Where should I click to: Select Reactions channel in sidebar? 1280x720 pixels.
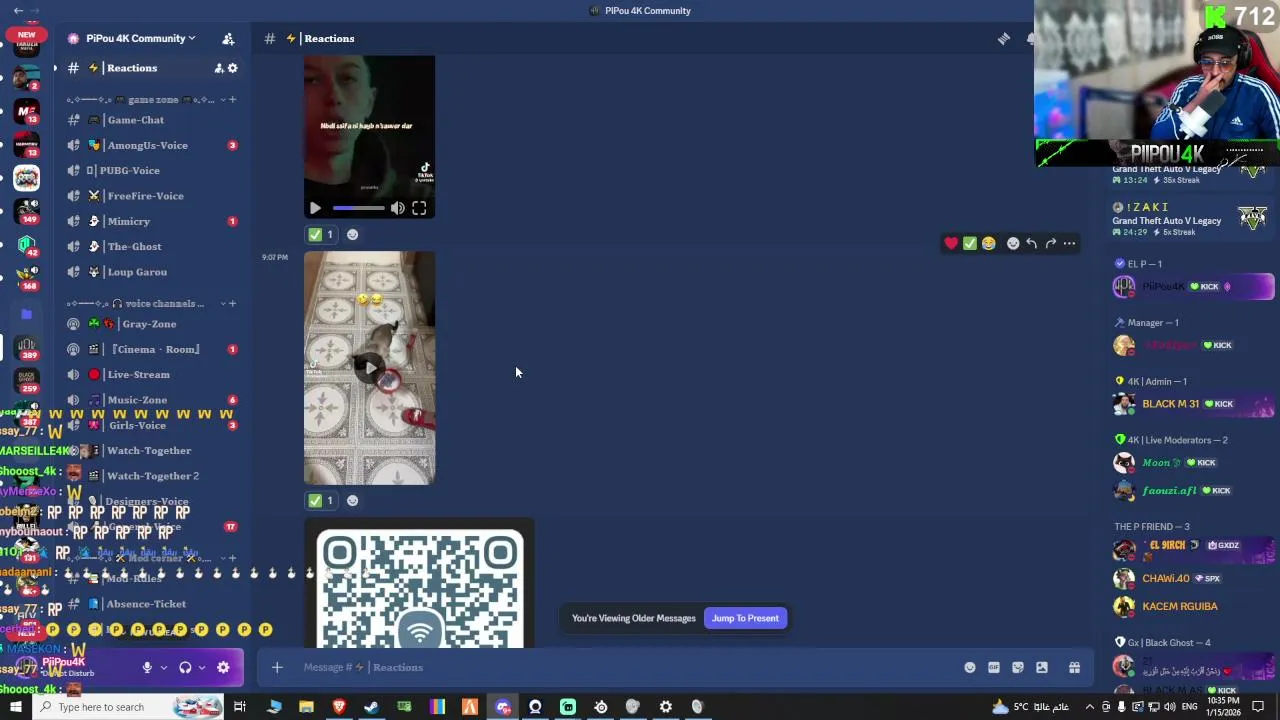pyautogui.click(x=152, y=68)
